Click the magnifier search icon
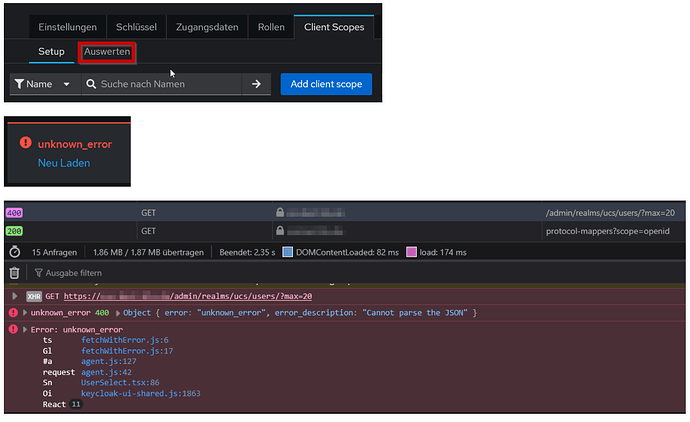Screen dimensions: 690x422 tap(91, 84)
